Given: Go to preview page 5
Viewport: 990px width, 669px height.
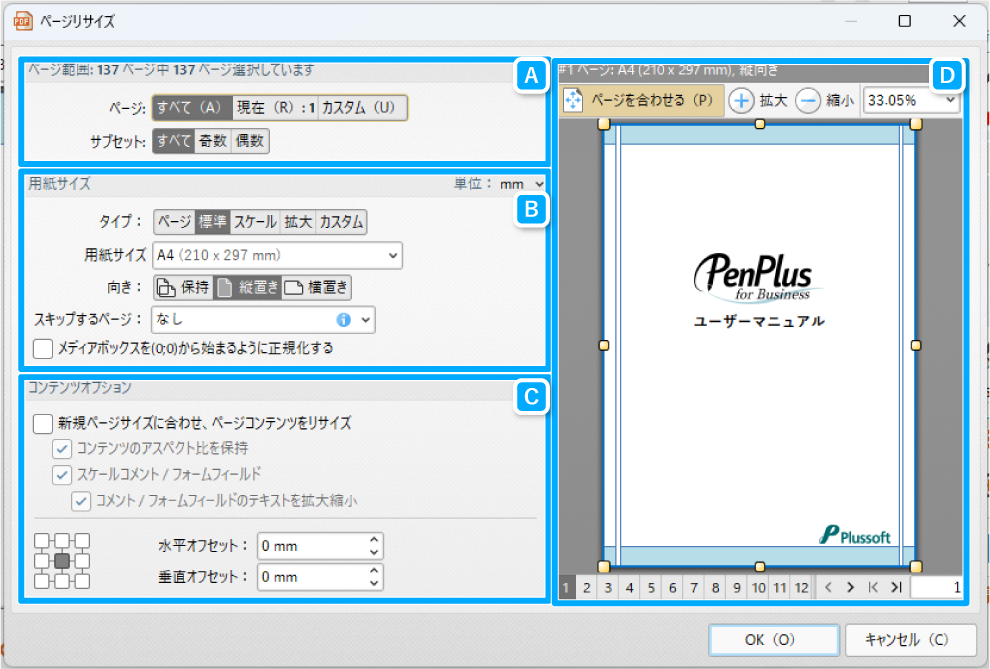Looking at the screenshot, I should tap(651, 588).
